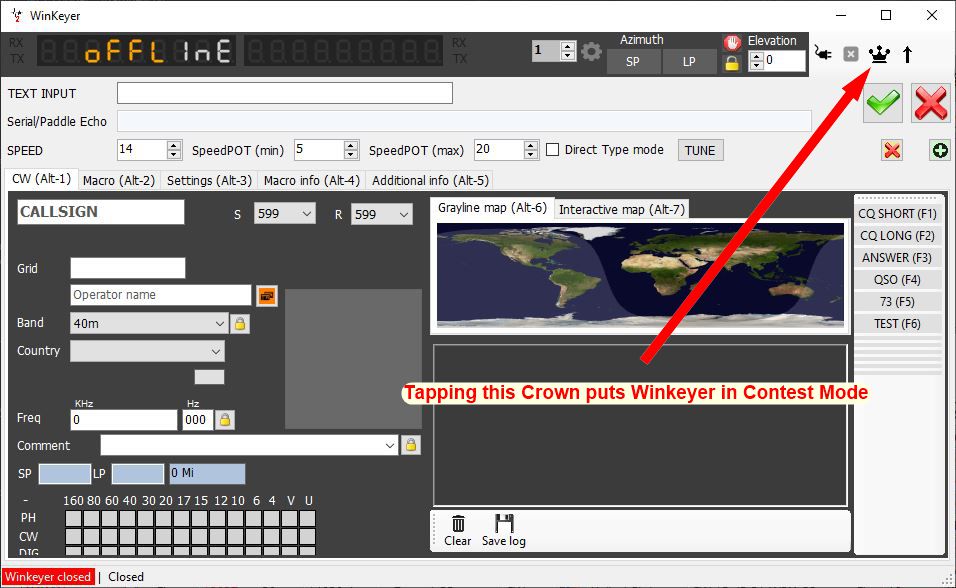Viewport: 956px width, 588px height.
Task: Toggle the padlock under the stop hand
Action: point(732,62)
